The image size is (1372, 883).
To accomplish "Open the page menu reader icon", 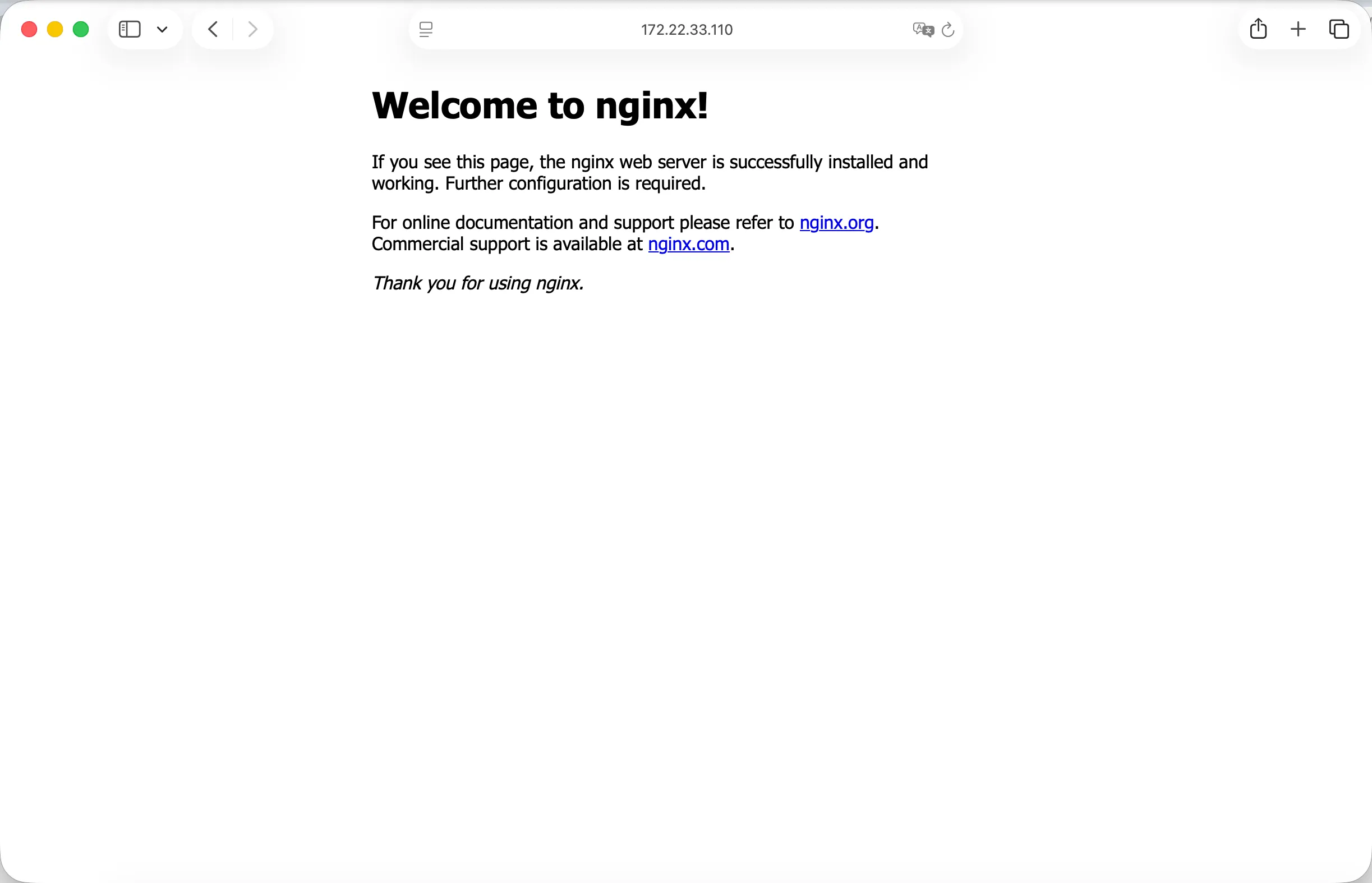I will click(x=425, y=29).
